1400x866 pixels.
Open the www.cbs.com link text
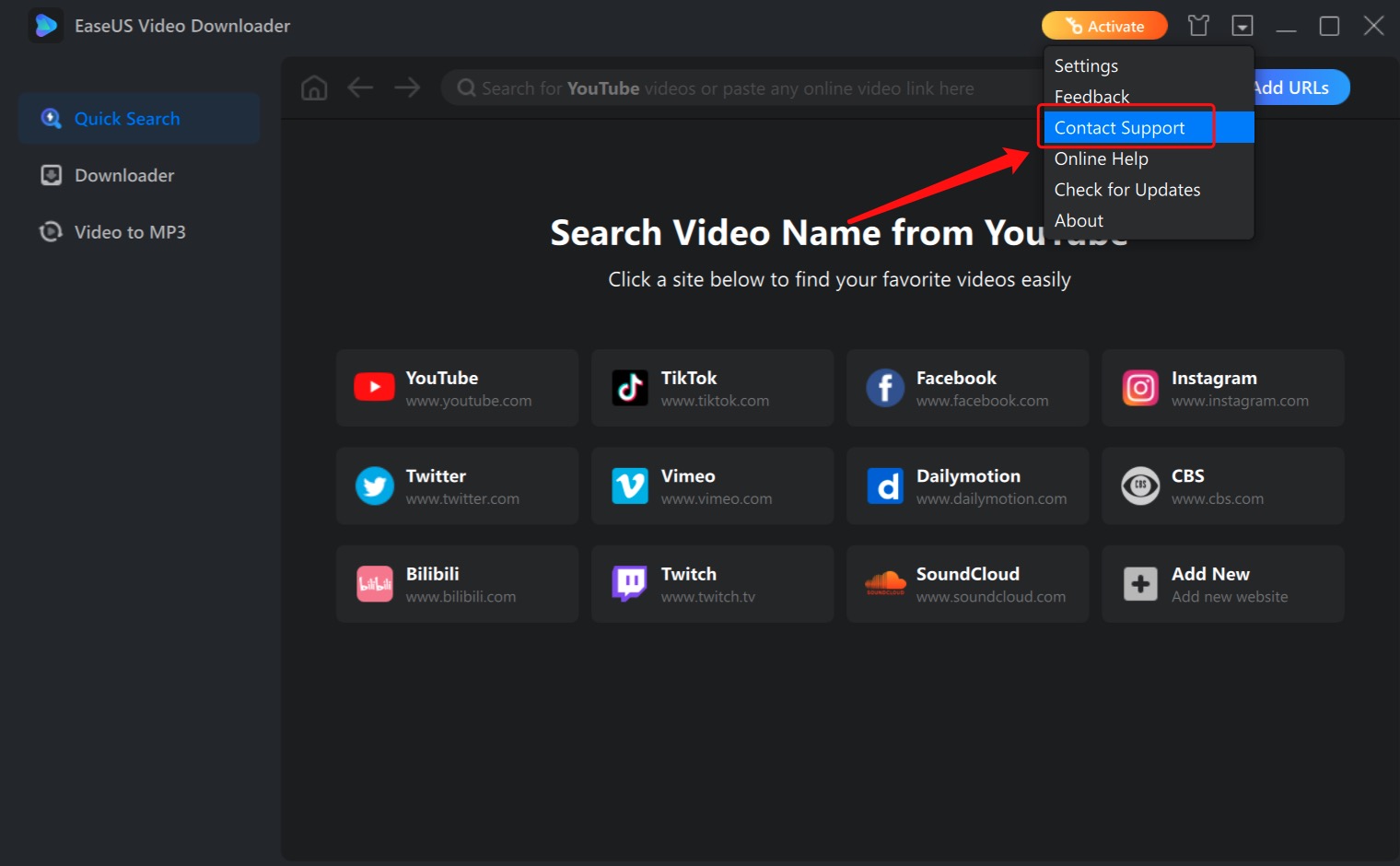[x=1218, y=498]
